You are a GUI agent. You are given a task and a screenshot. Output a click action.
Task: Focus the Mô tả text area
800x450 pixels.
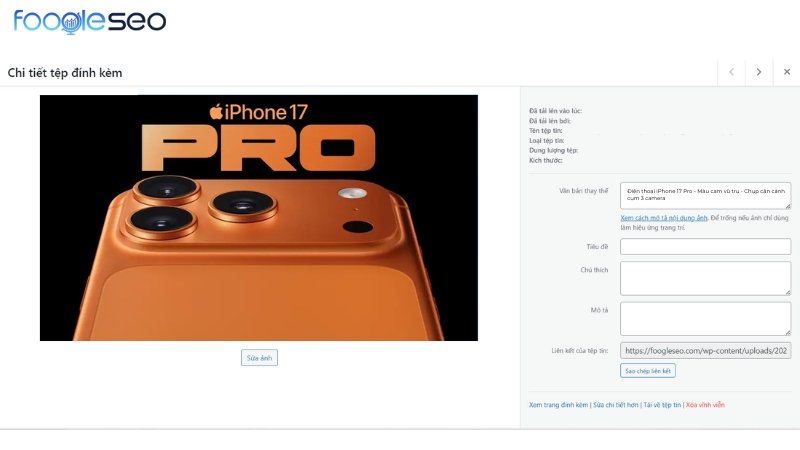click(706, 319)
